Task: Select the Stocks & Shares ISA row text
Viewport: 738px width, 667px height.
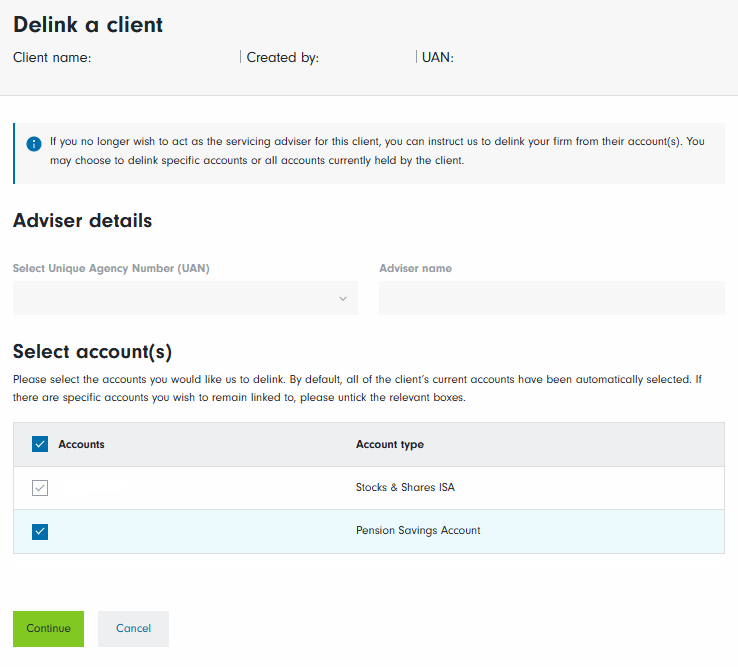Action: coord(405,488)
